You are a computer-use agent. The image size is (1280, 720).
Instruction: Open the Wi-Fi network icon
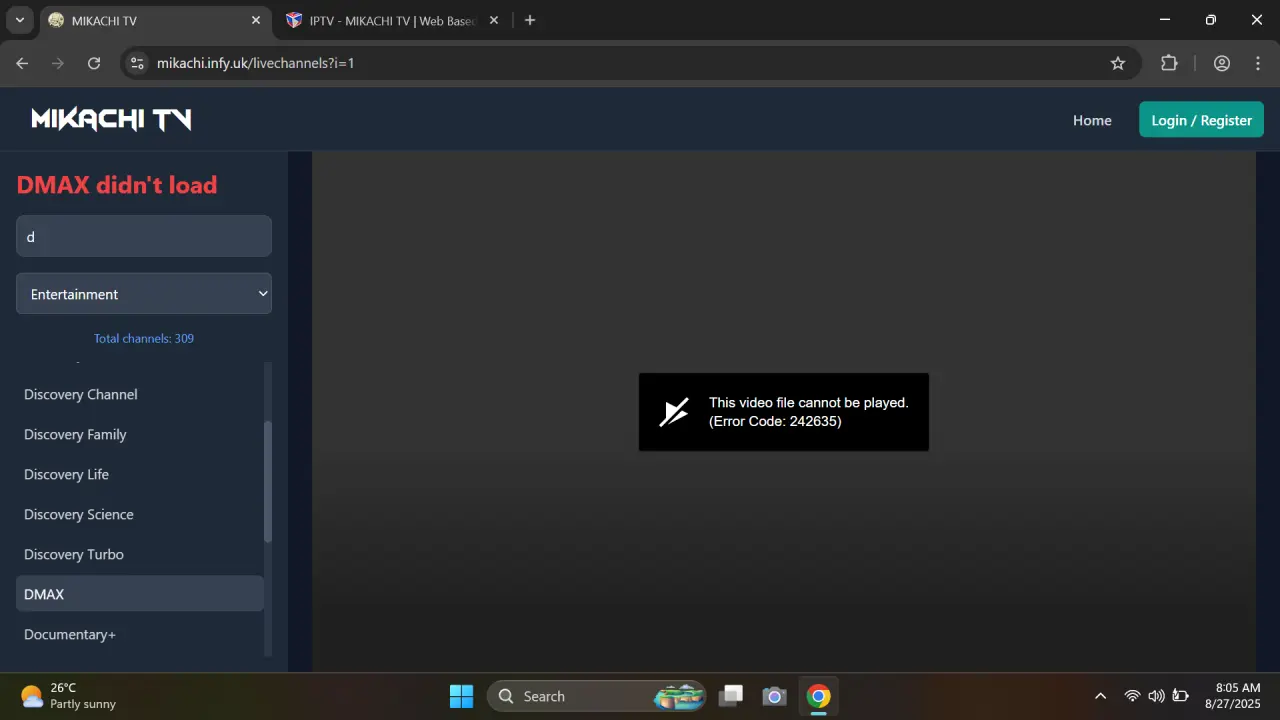[x=1132, y=696]
